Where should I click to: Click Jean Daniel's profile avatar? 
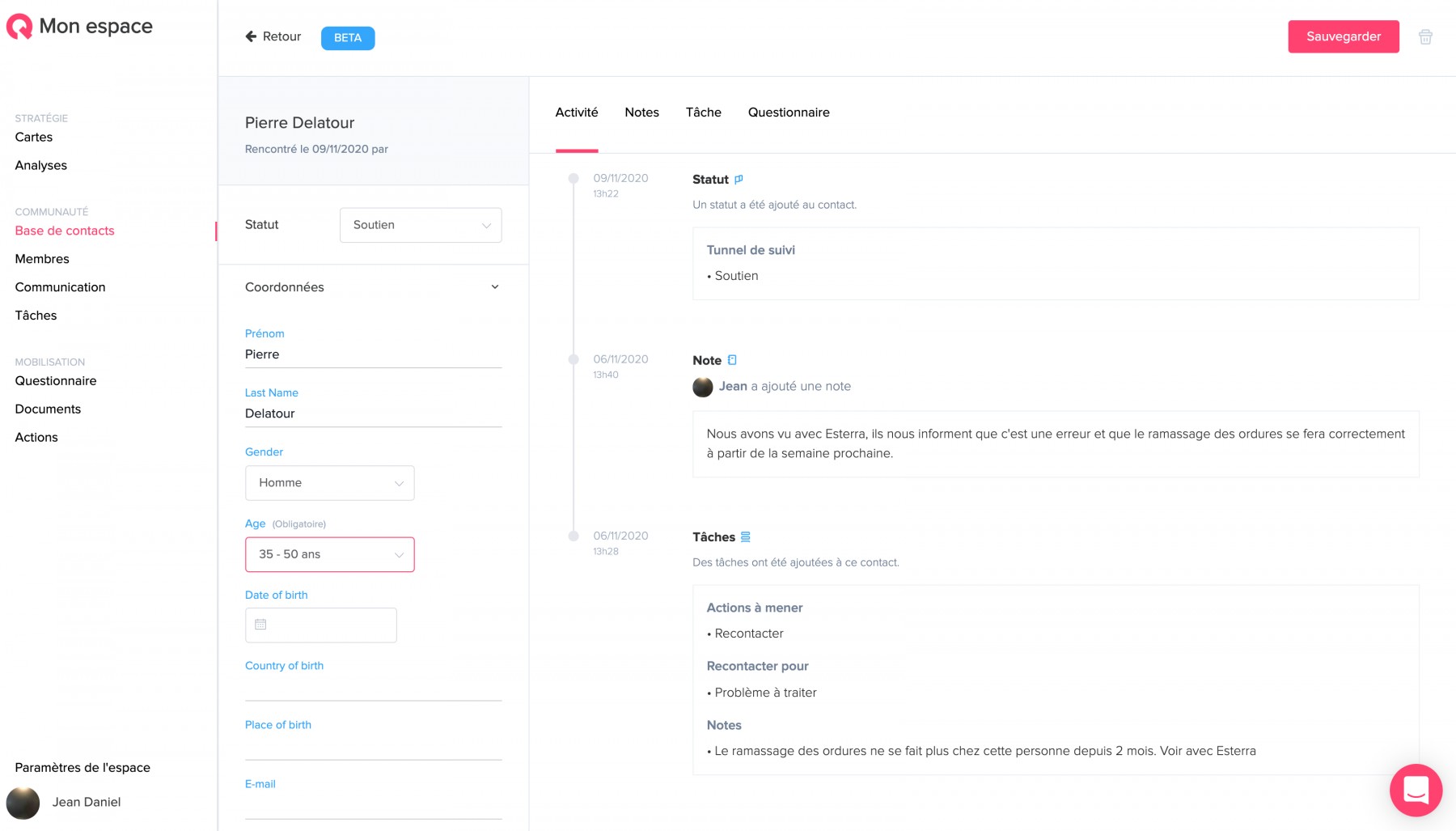pos(23,803)
